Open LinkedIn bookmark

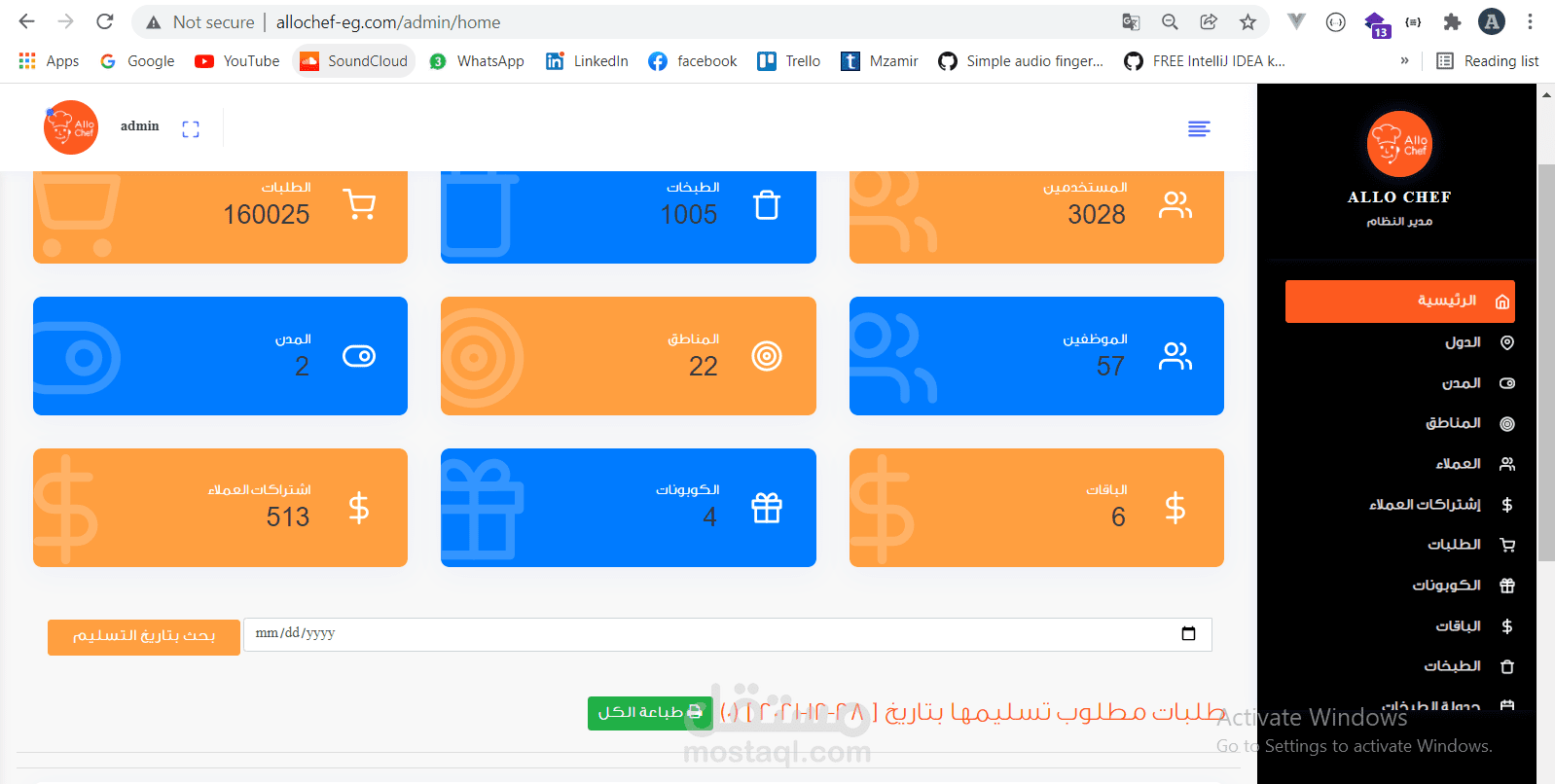point(587,61)
